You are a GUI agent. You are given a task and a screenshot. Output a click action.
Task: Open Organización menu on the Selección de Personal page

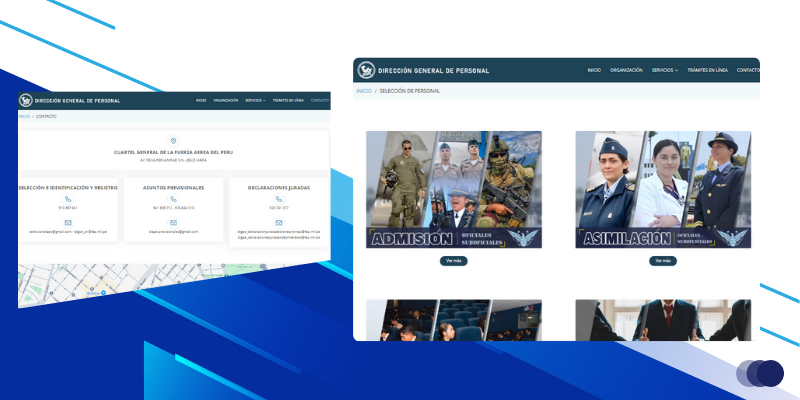click(626, 70)
